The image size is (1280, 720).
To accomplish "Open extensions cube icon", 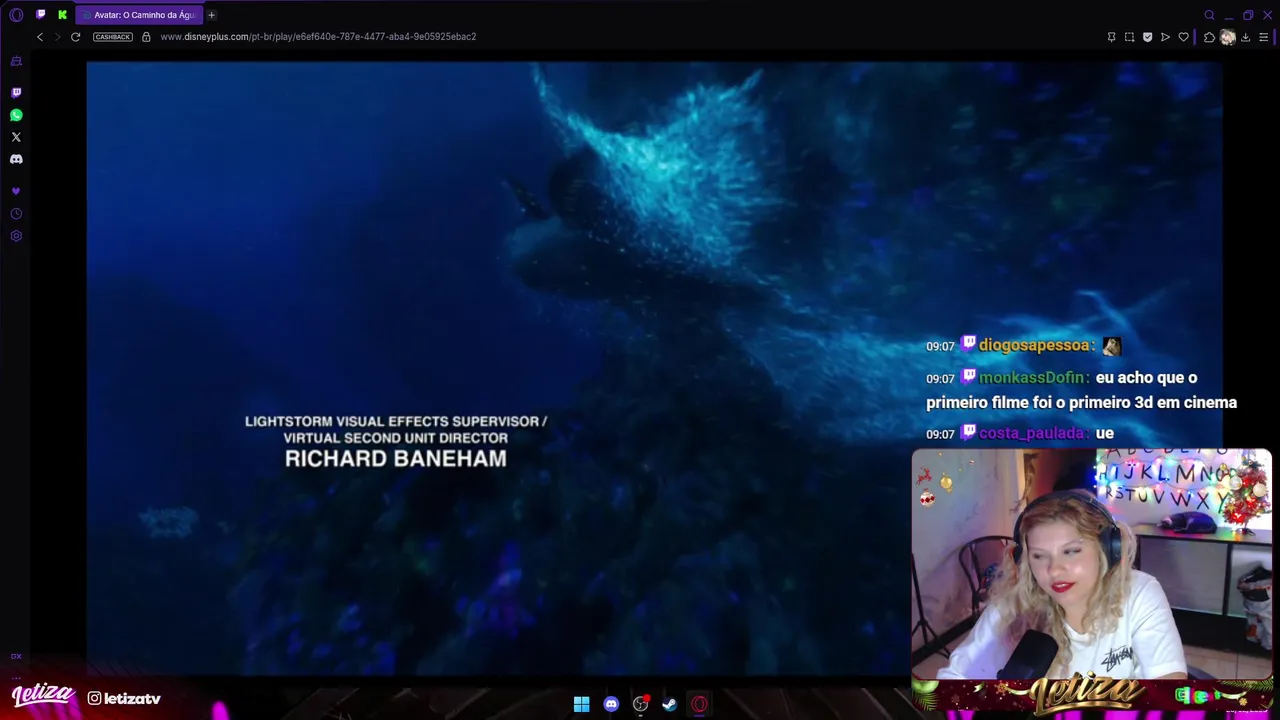I will (x=1209, y=37).
